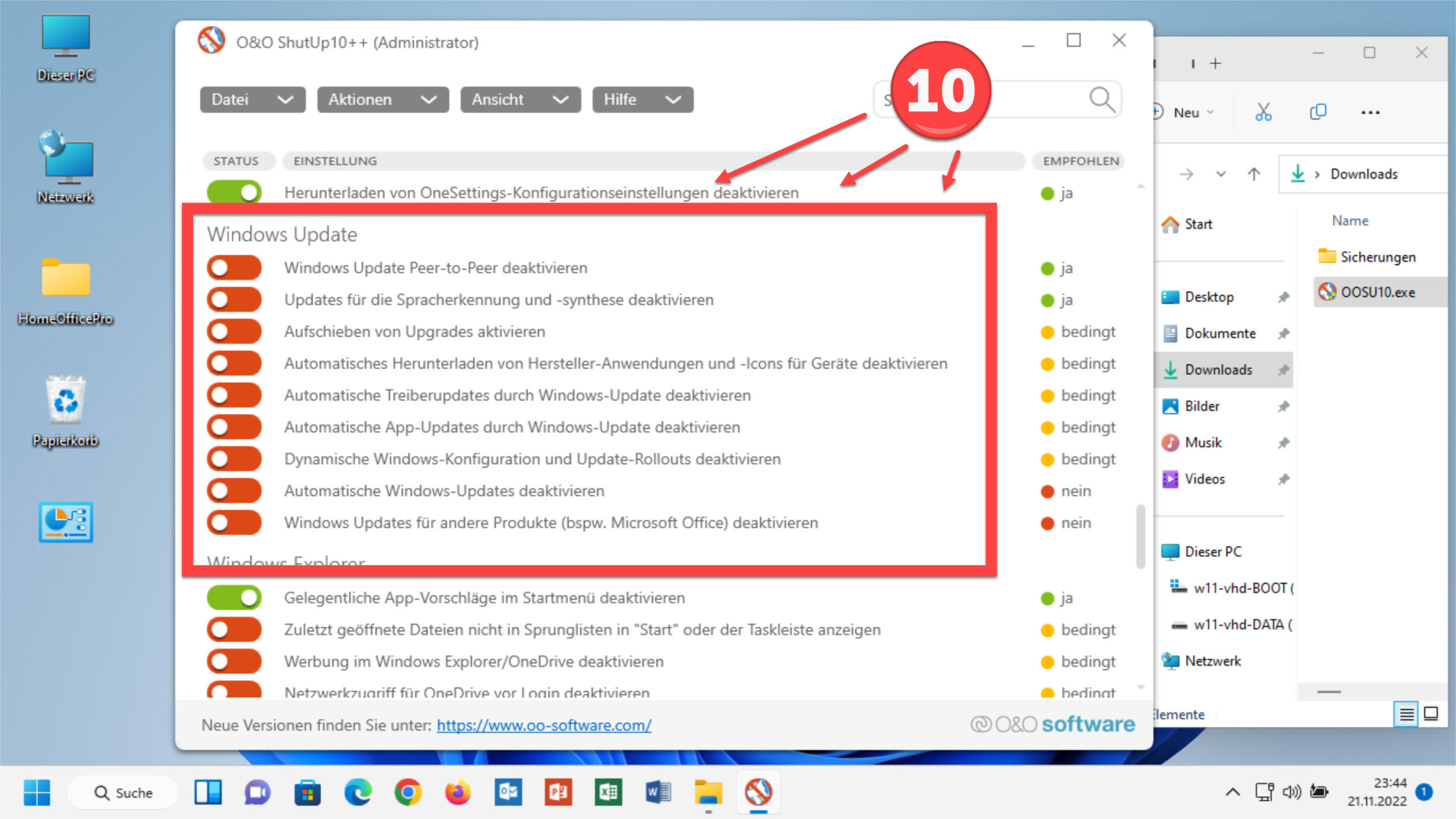Turn off Gelegentliche App-Vorschläge im Startmenü toggle
1456x819 pixels.
click(x=234, y=597)
